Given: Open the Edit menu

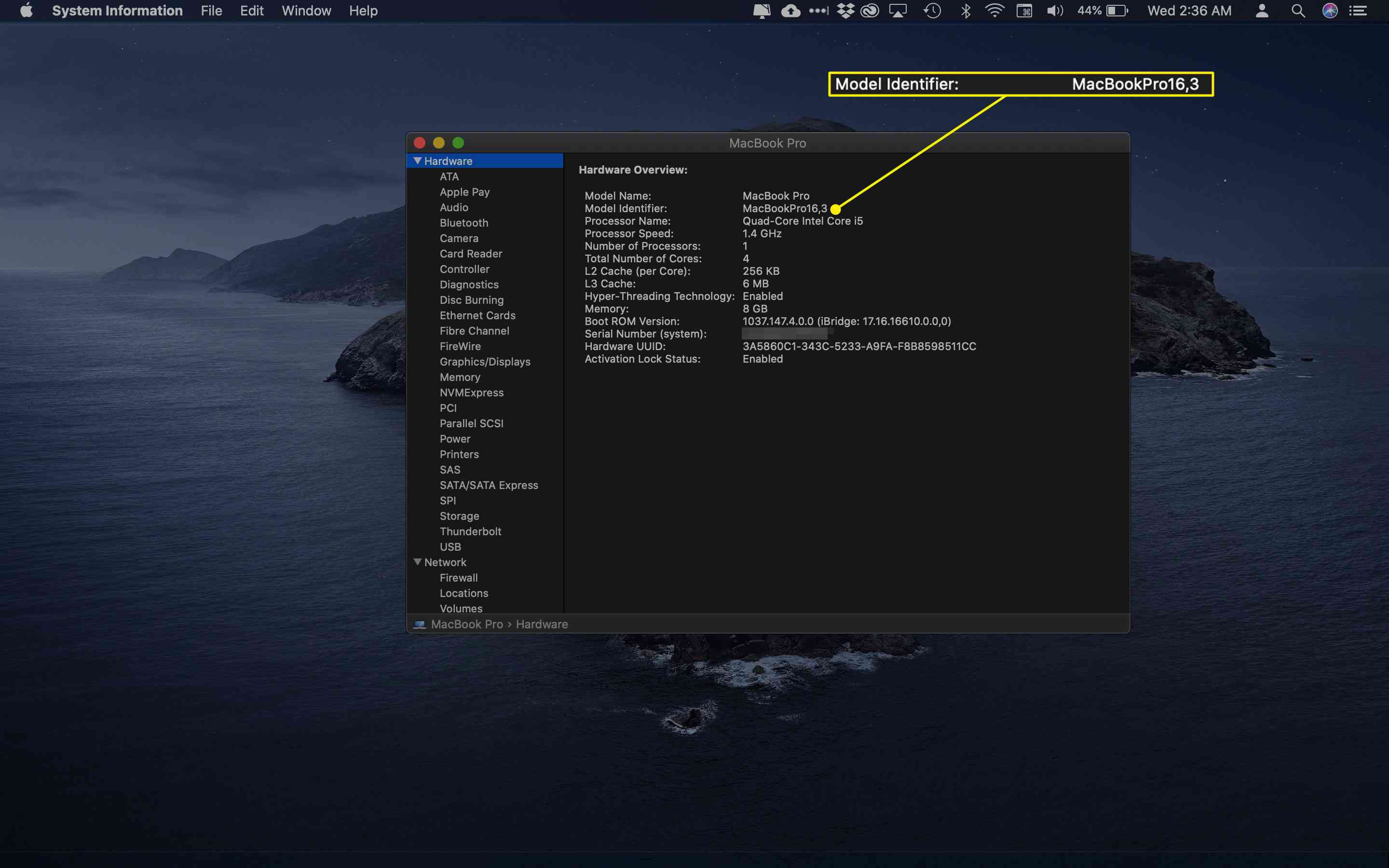Looking at the screenshot, I should coord(251,11).
